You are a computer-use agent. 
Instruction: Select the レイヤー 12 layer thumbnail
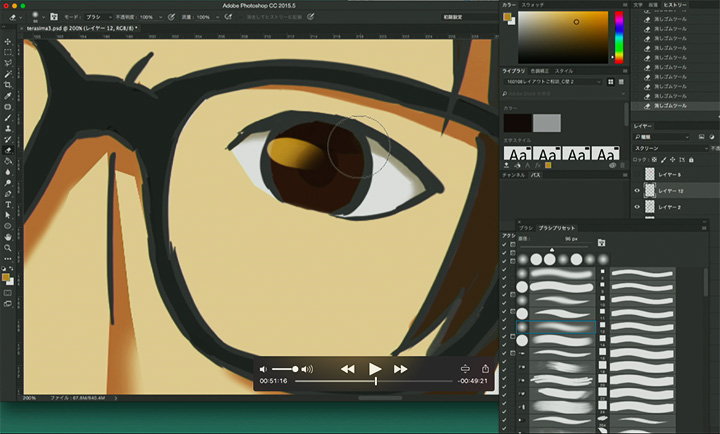click(x=649, y=191)
